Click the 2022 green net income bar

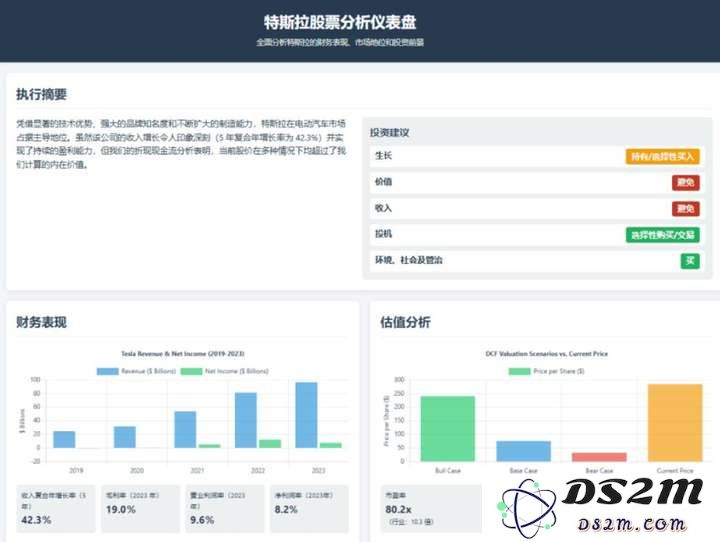click(270, 444)
